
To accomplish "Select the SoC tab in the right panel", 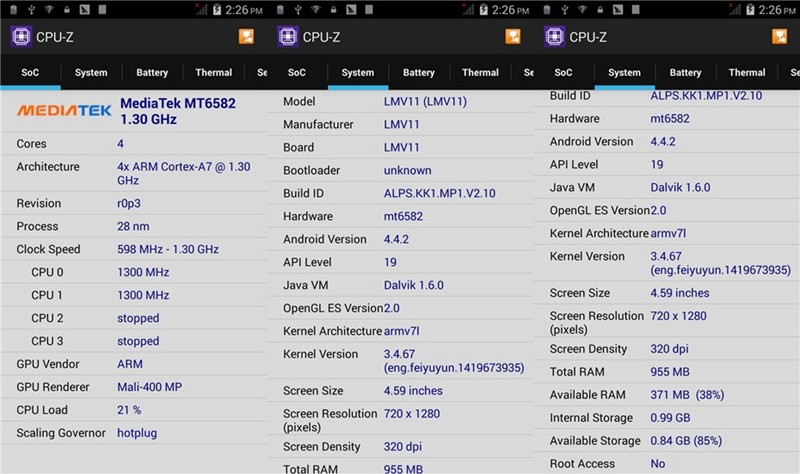I will click(563, 73).
